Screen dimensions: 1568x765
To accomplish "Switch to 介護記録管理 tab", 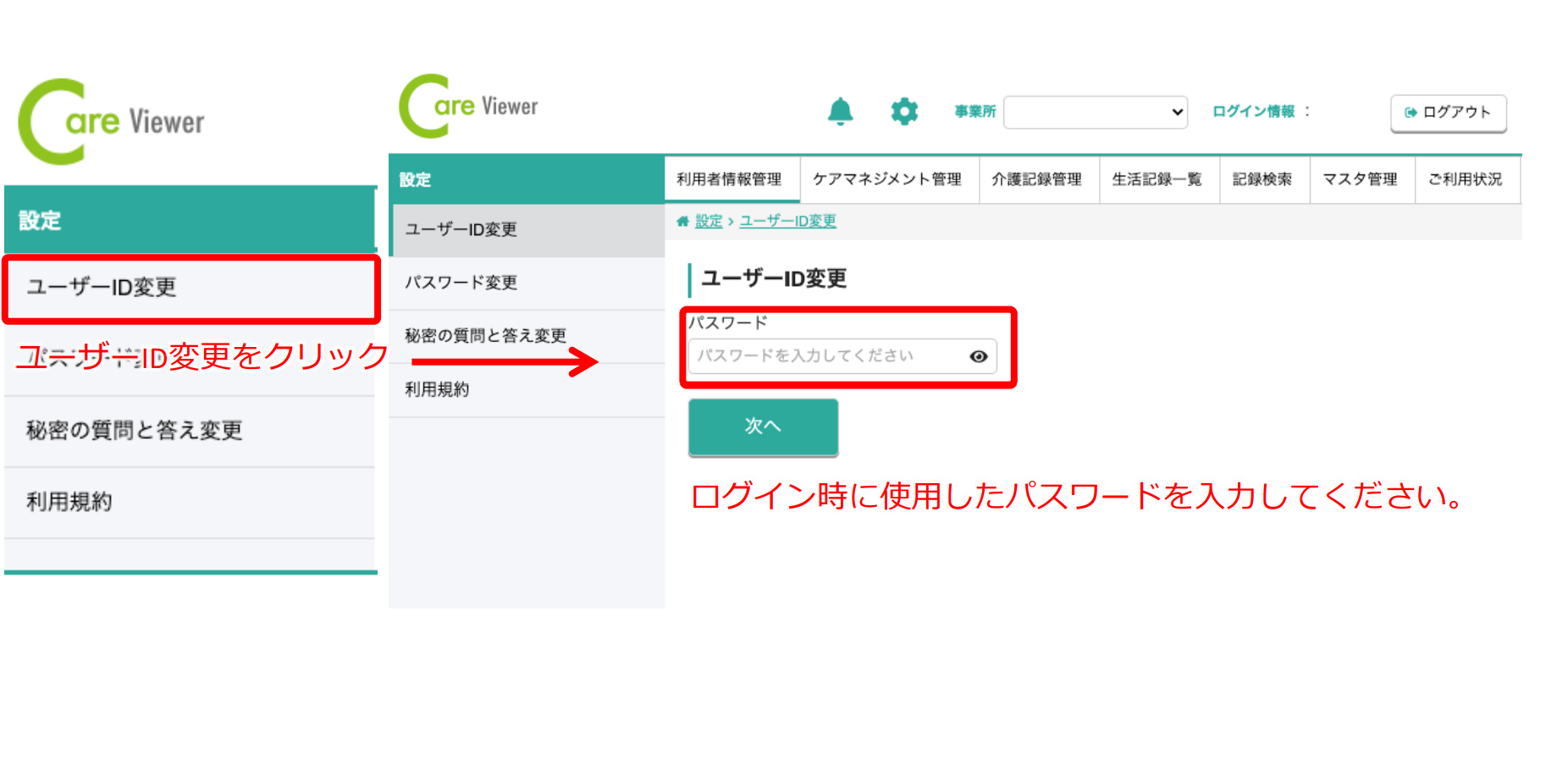I will pos(1037,179).
